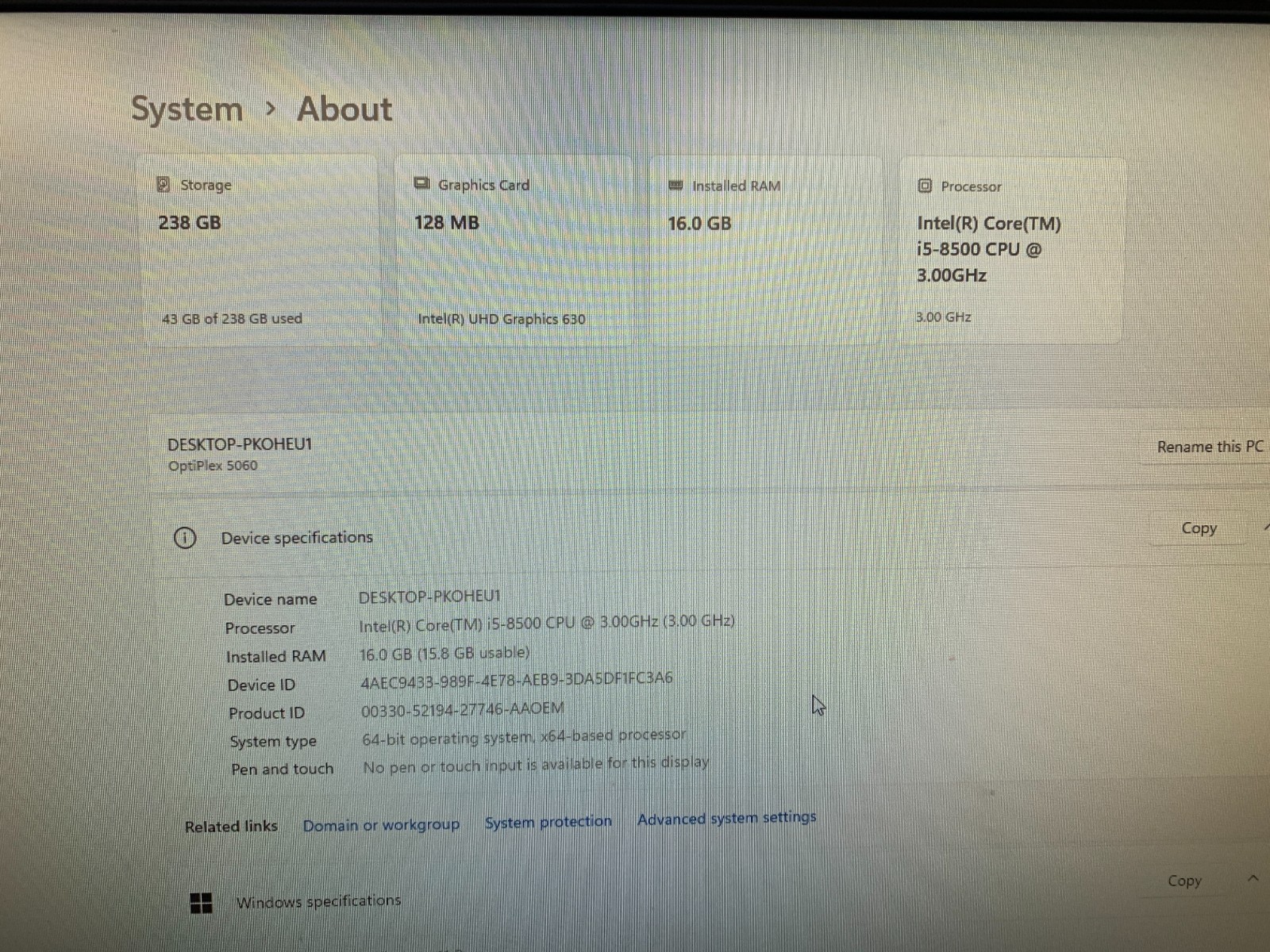
Task: Click the Related links label
Action: [x=231, y=827]
